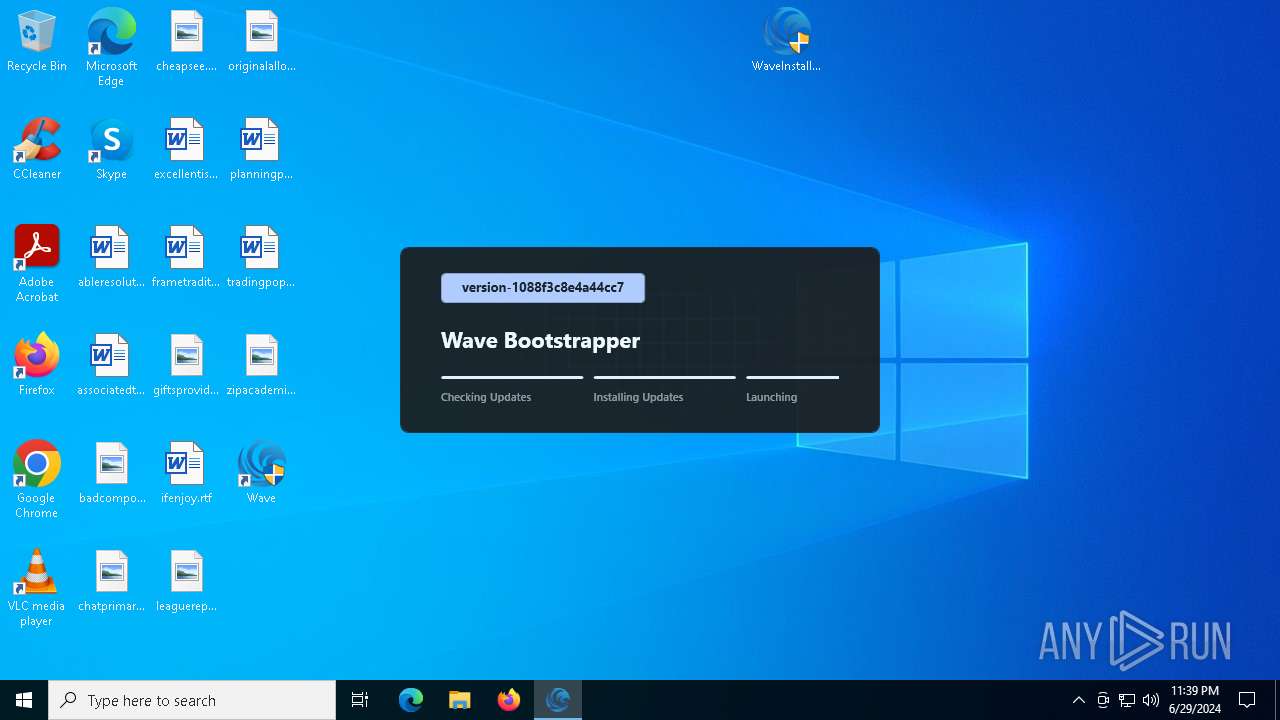Select the chatprimar... image file icon
Viewport: 1280px width, 720px height.
pos(111,581)
